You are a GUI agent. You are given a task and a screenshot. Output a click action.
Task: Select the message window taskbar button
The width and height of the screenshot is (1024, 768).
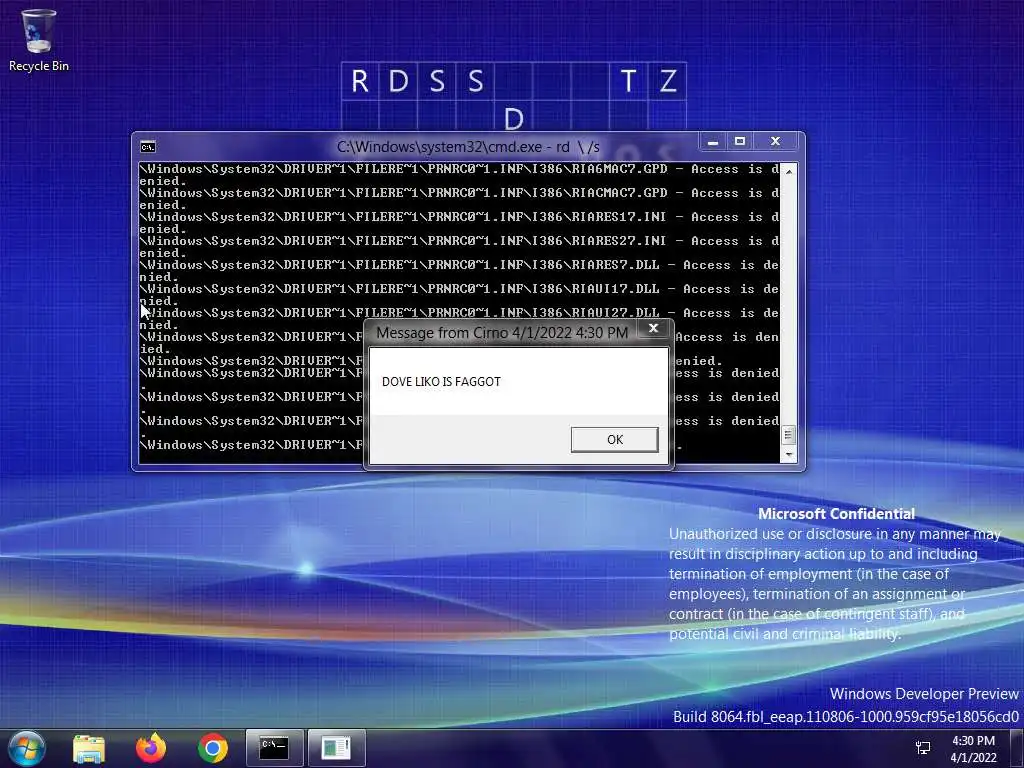pos(336,748)
